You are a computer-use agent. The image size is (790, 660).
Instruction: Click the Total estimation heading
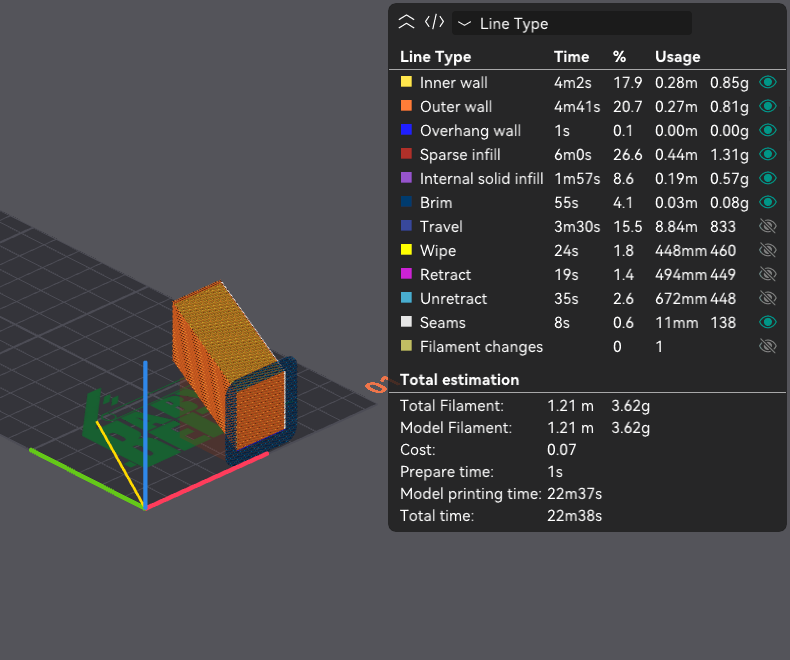[x=459, y=380]
